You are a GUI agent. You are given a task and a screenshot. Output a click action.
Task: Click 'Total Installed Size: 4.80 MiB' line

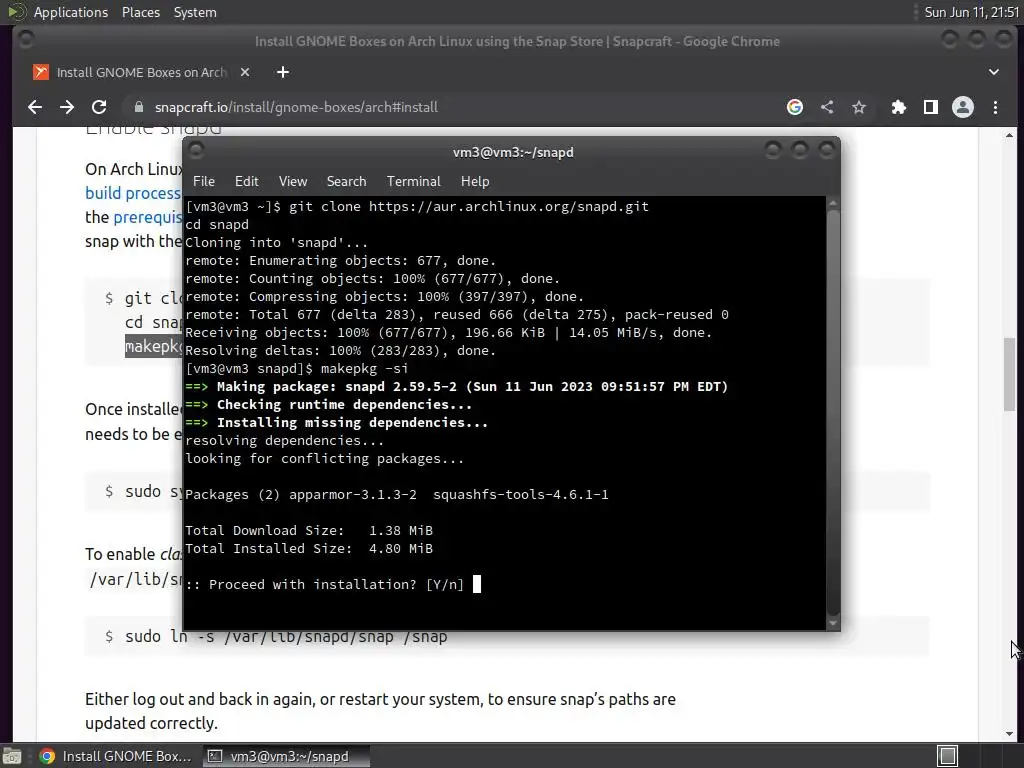click(309, 549)
